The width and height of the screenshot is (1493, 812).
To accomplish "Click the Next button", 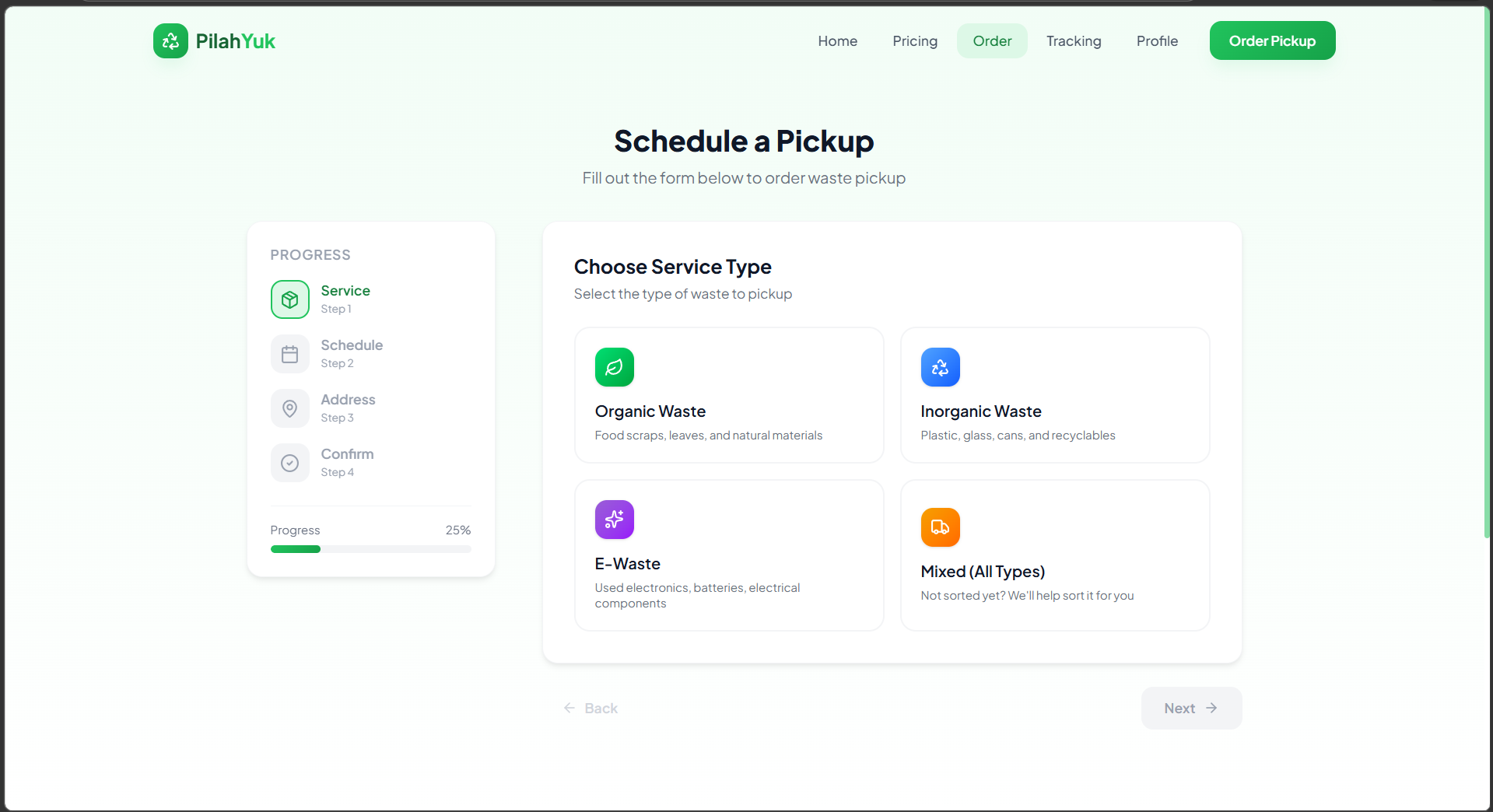I will coord(1191,708).
